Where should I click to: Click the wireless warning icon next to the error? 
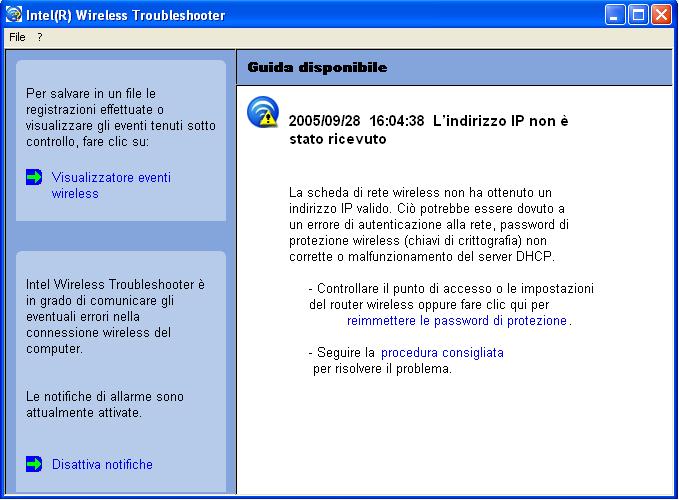(263, 112)
